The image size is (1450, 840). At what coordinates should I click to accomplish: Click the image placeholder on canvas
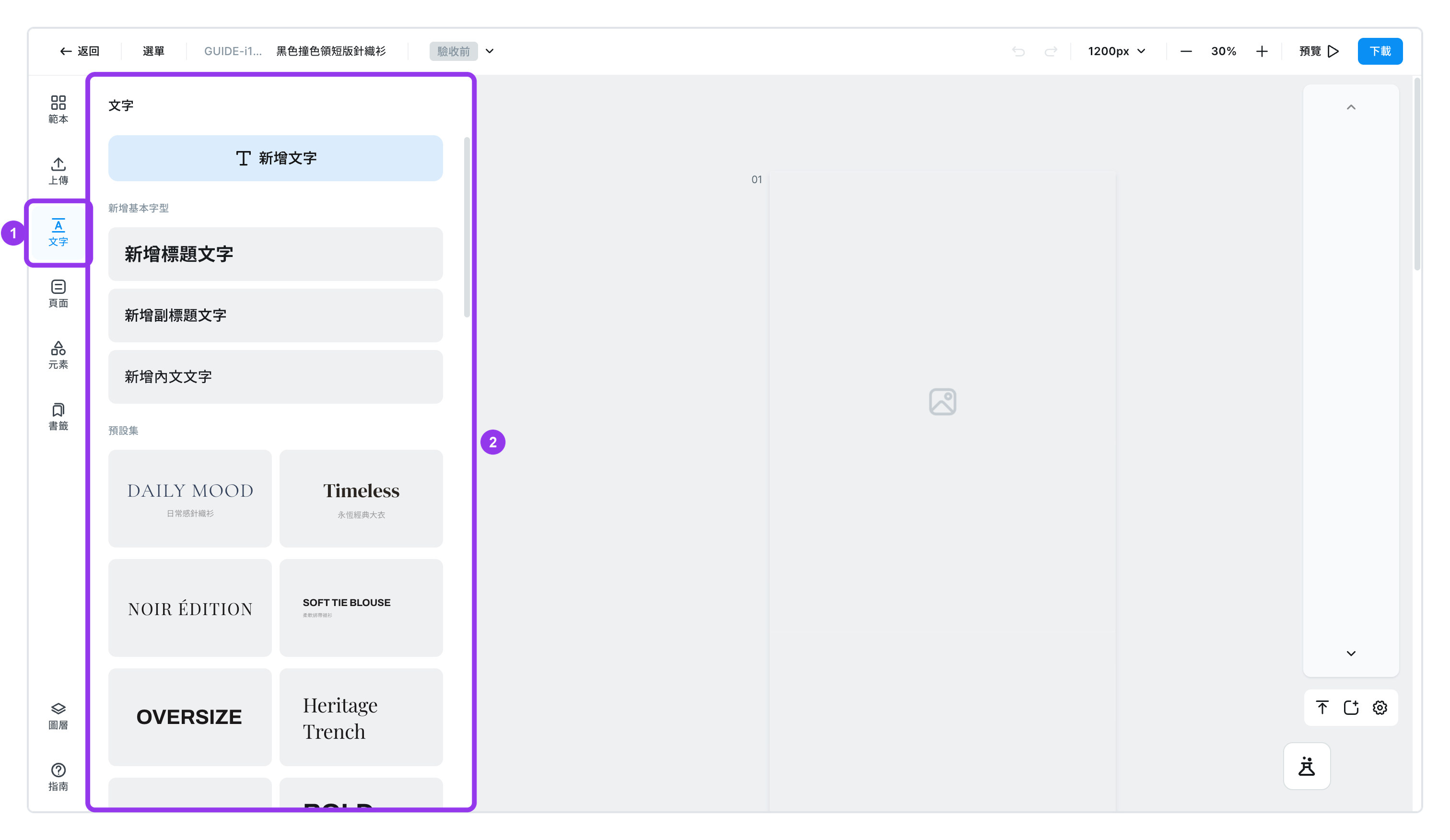[x=943, y=402]
